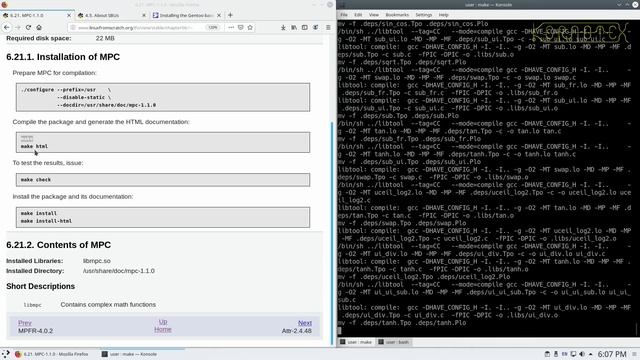Reload the current Firefox page
The height and width of the screenshot is (360, 640).
pos(28,27)
